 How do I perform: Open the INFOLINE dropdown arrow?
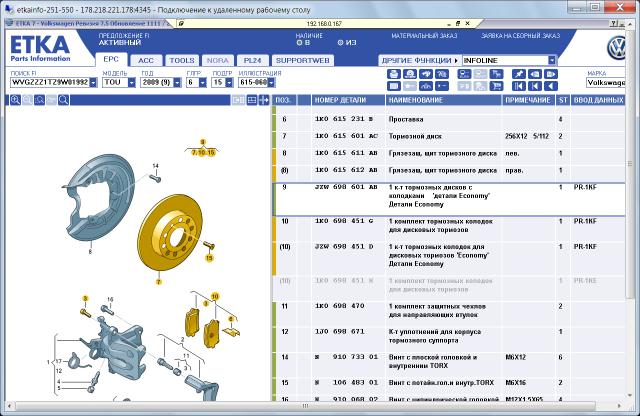tap(552, 60)
